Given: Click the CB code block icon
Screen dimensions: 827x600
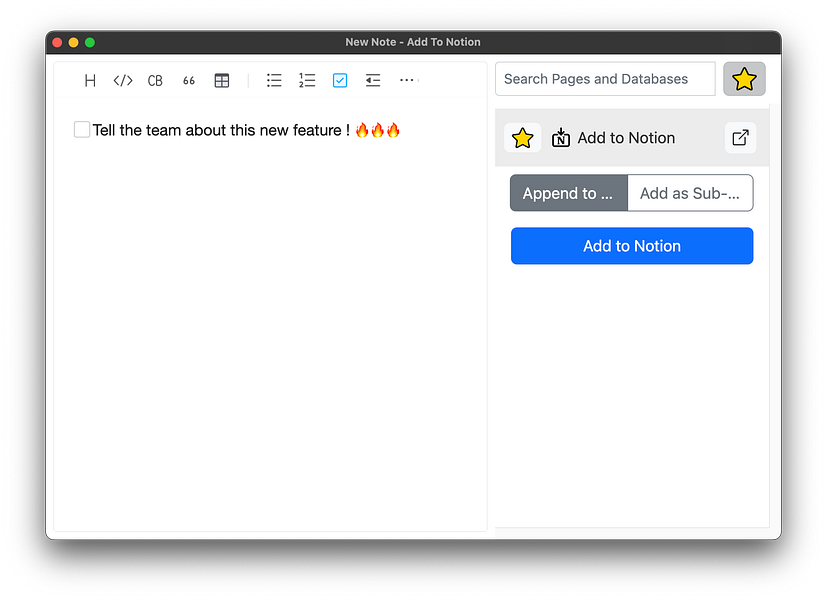Looking at the screenshot, I should click(155, 80).
